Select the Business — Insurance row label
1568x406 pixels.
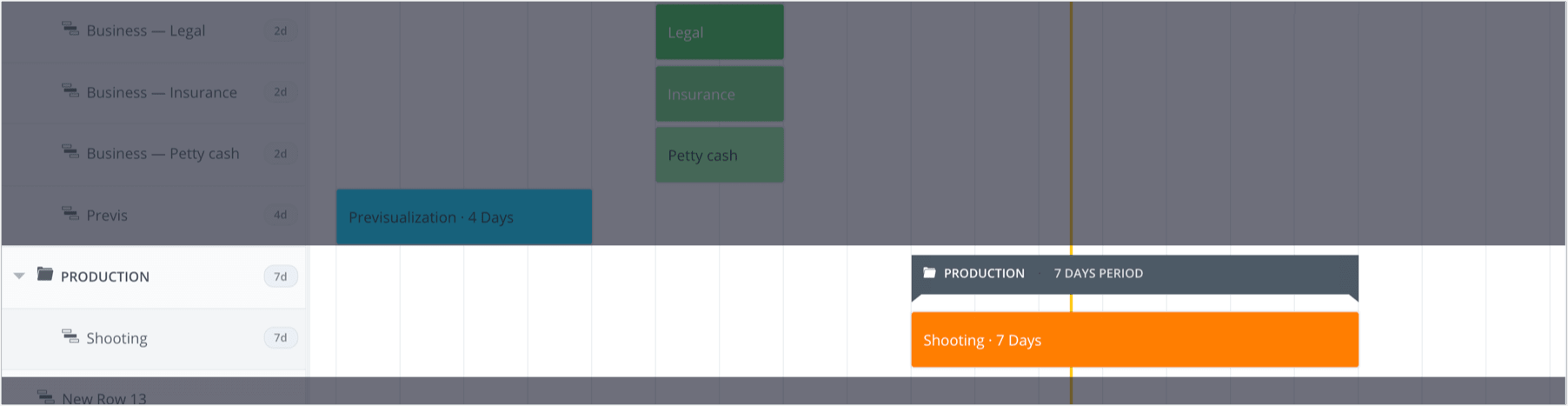[x=162, y=92]
